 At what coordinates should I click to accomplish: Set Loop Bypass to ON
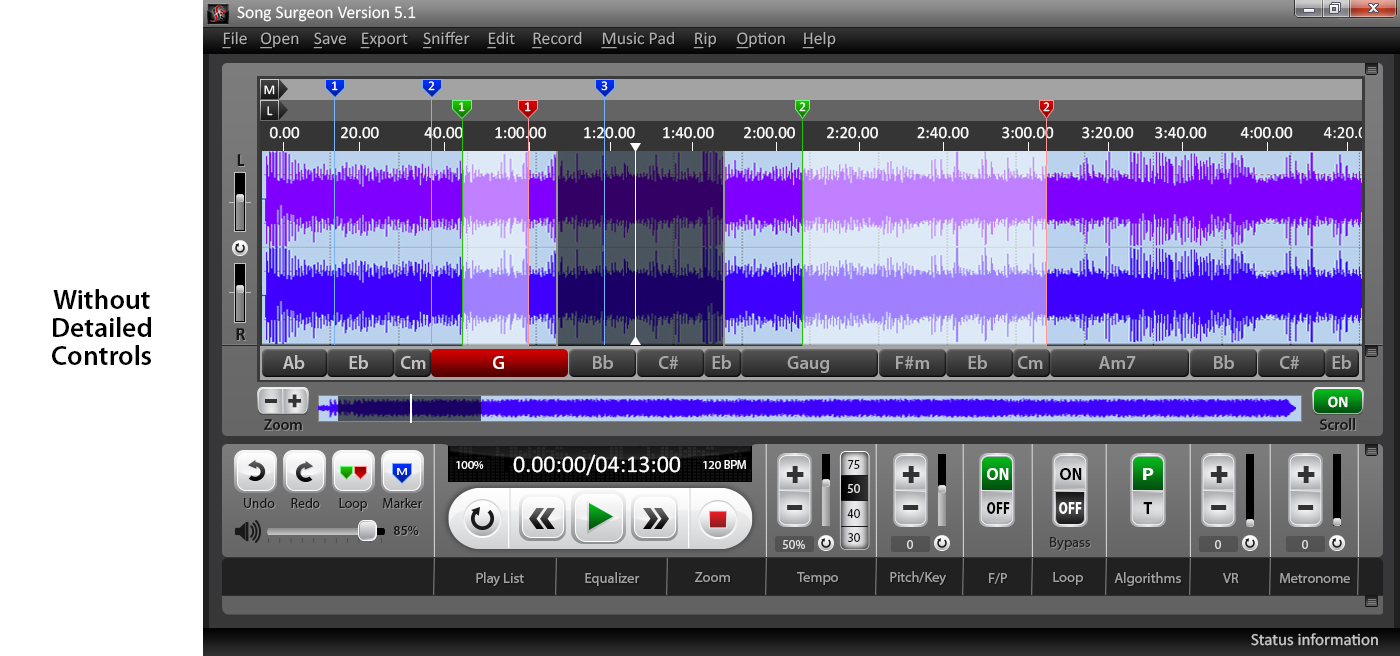tap(1070, 474)
